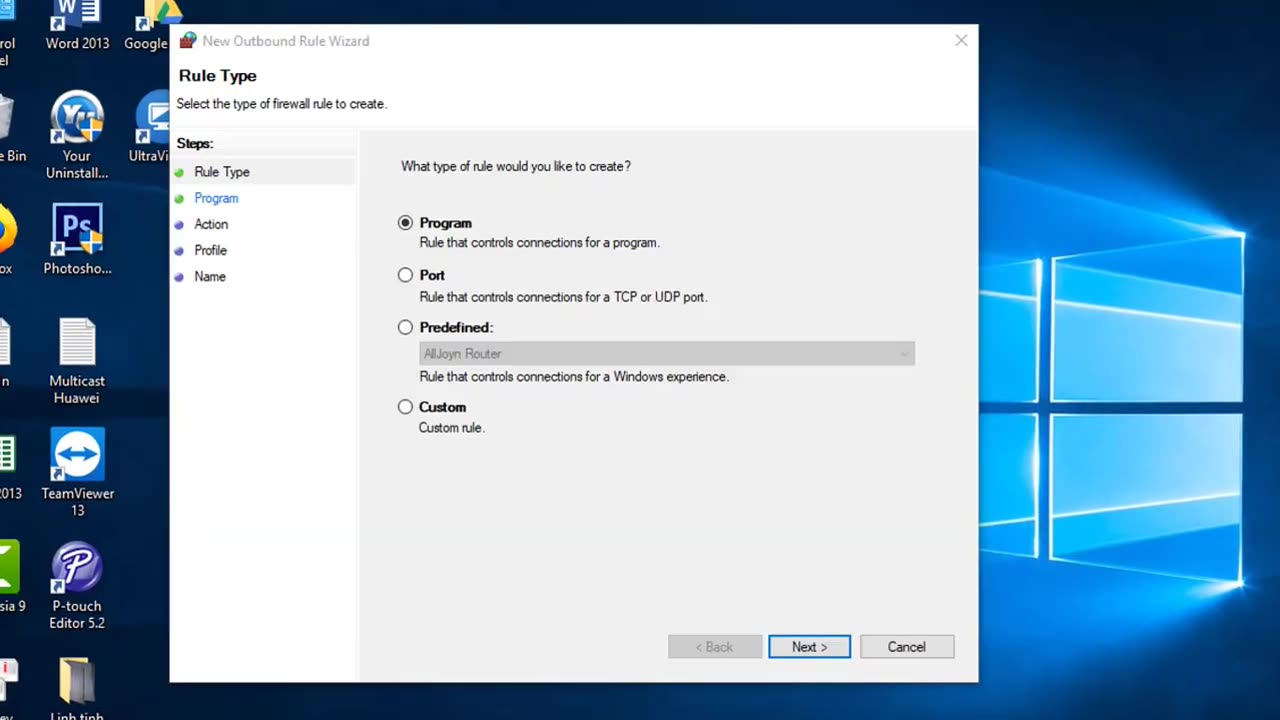Viewport: 1280px width, 720px height.
Task: Open Word 2013 desktop icon
Action: [77, 25]
